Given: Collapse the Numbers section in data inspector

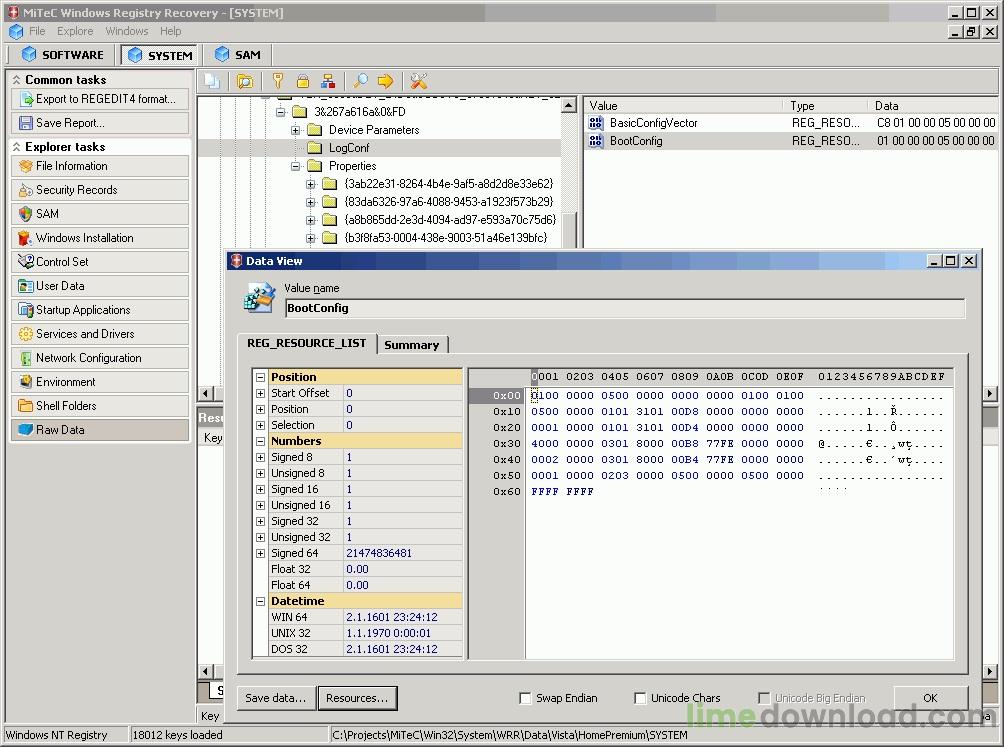Looking at the screenshot, I should [x=261, y=441].
